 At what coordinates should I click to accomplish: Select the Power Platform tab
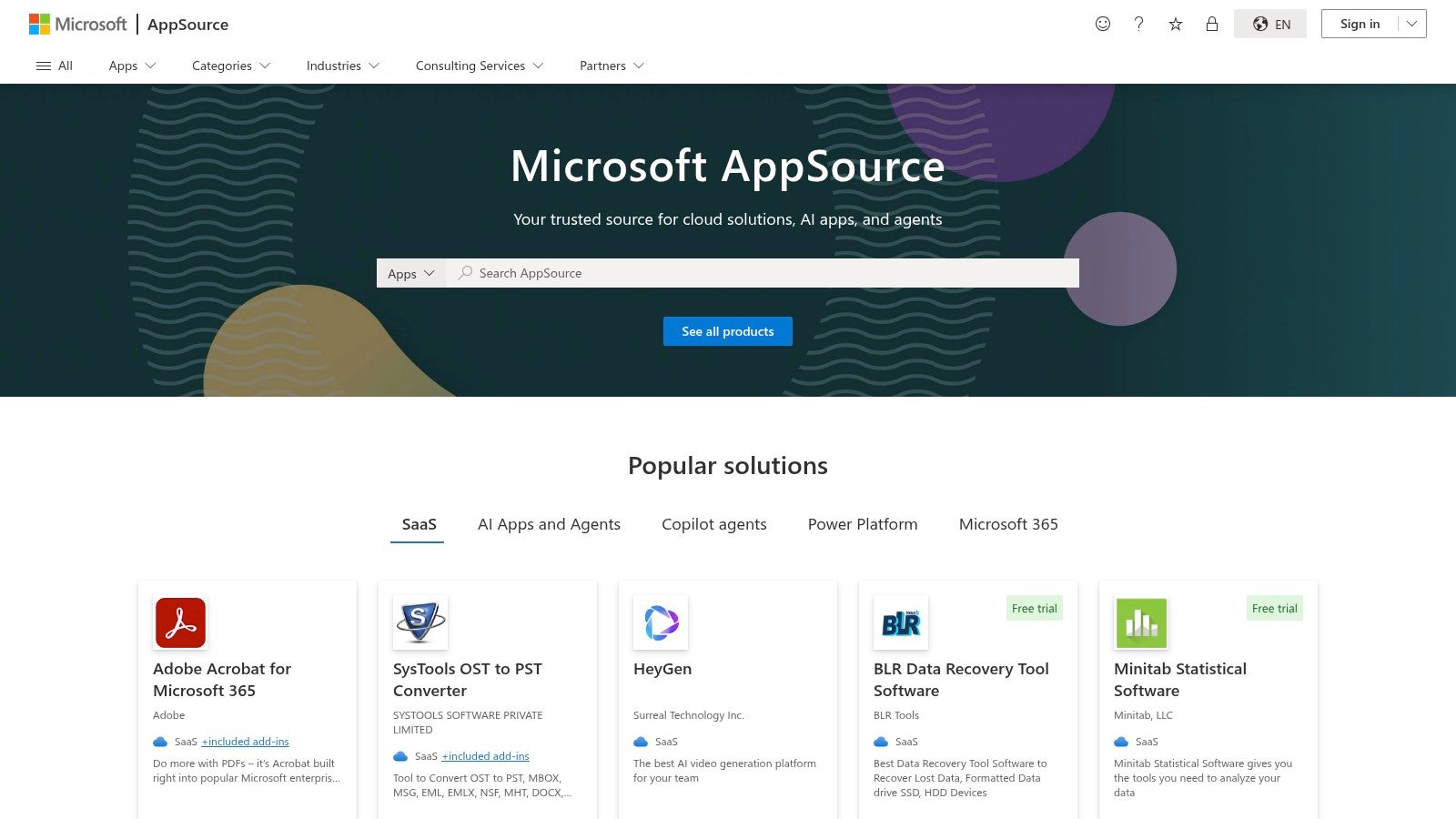(x=862, y=524)
